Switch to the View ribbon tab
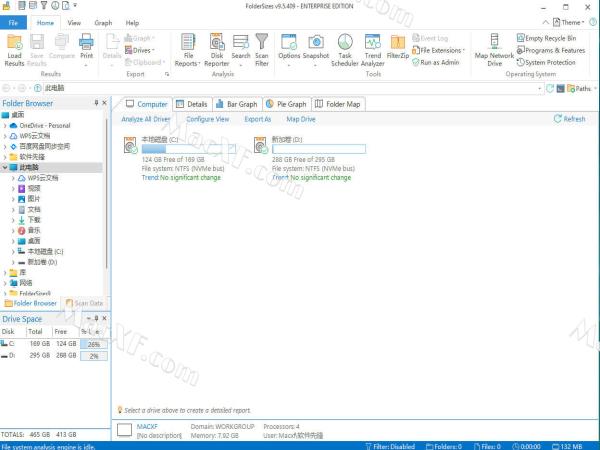This screenshot has height=450, width=600. (74, 23)
